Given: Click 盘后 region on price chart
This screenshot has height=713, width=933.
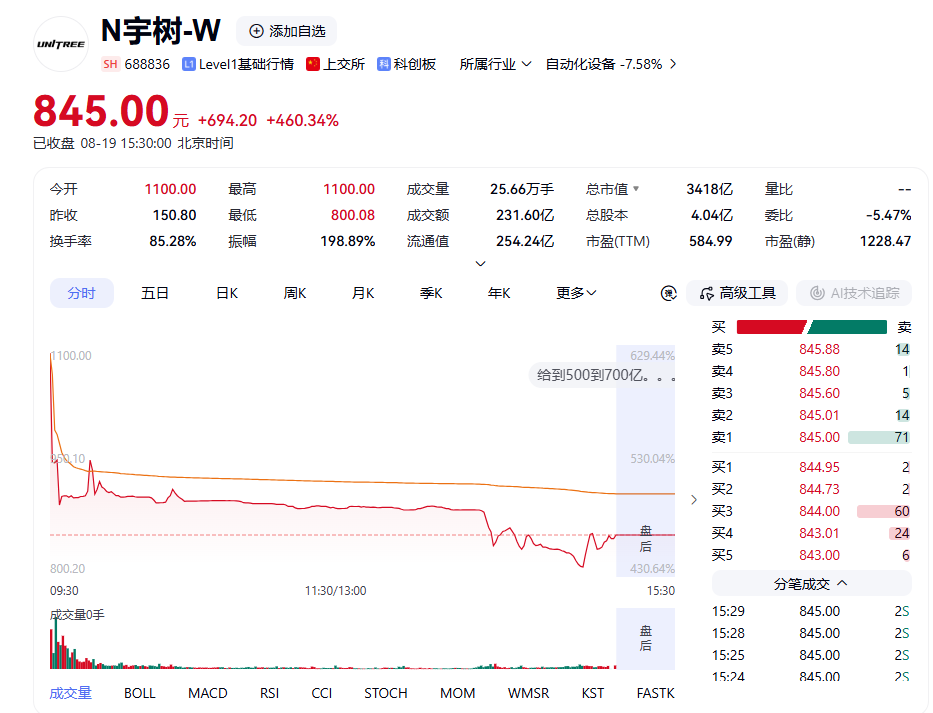Looking at the screenshot, I should [x=646, y=461].
